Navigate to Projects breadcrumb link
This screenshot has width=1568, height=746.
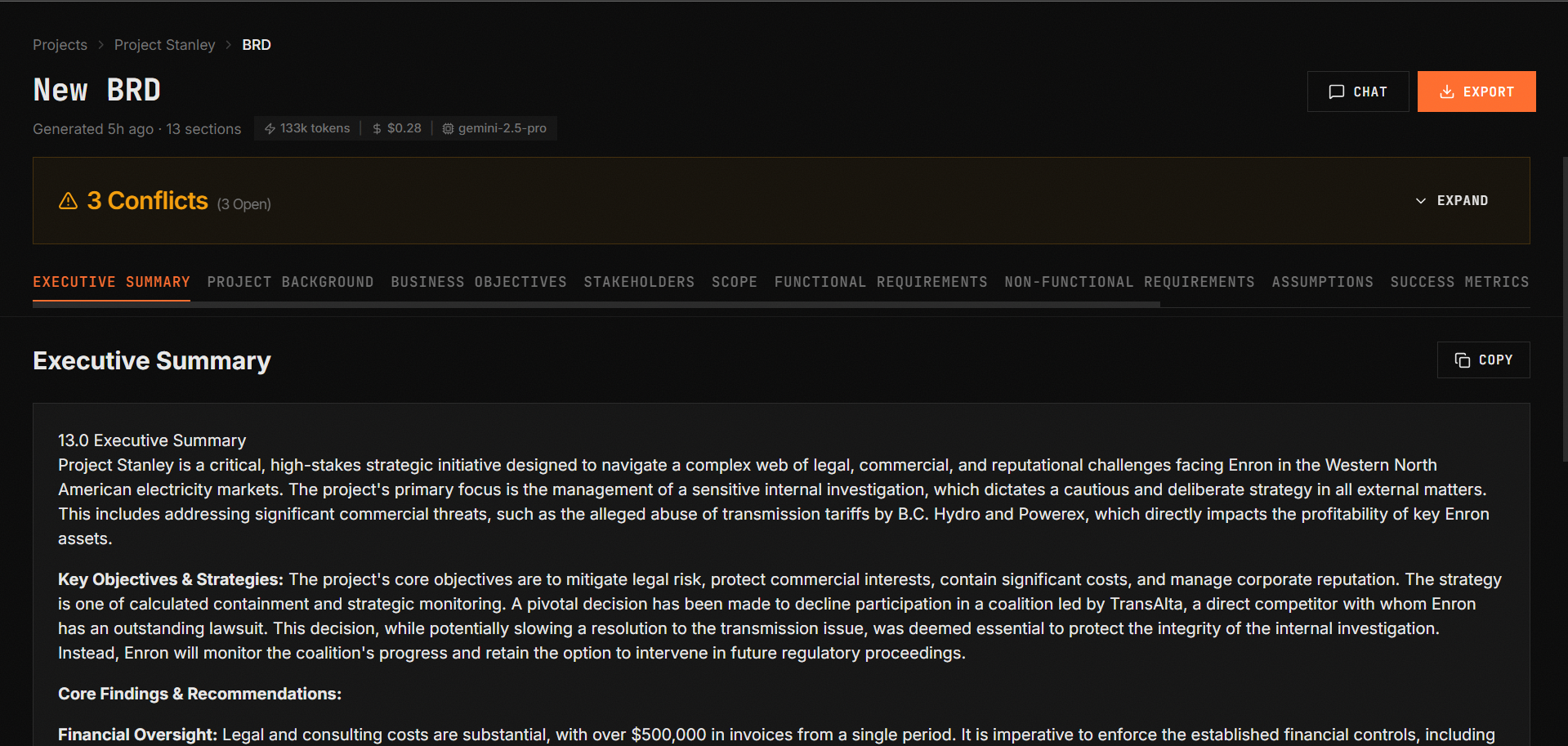click(60, 45)
